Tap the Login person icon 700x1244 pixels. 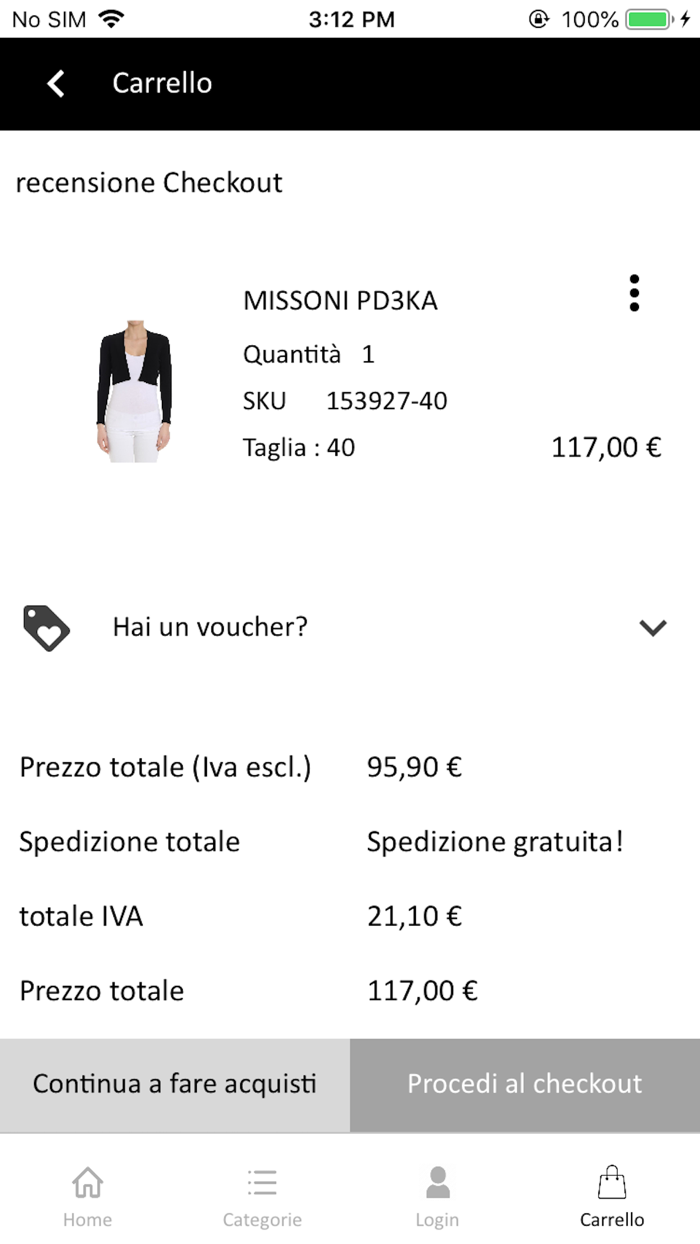tap(437, 1181)
